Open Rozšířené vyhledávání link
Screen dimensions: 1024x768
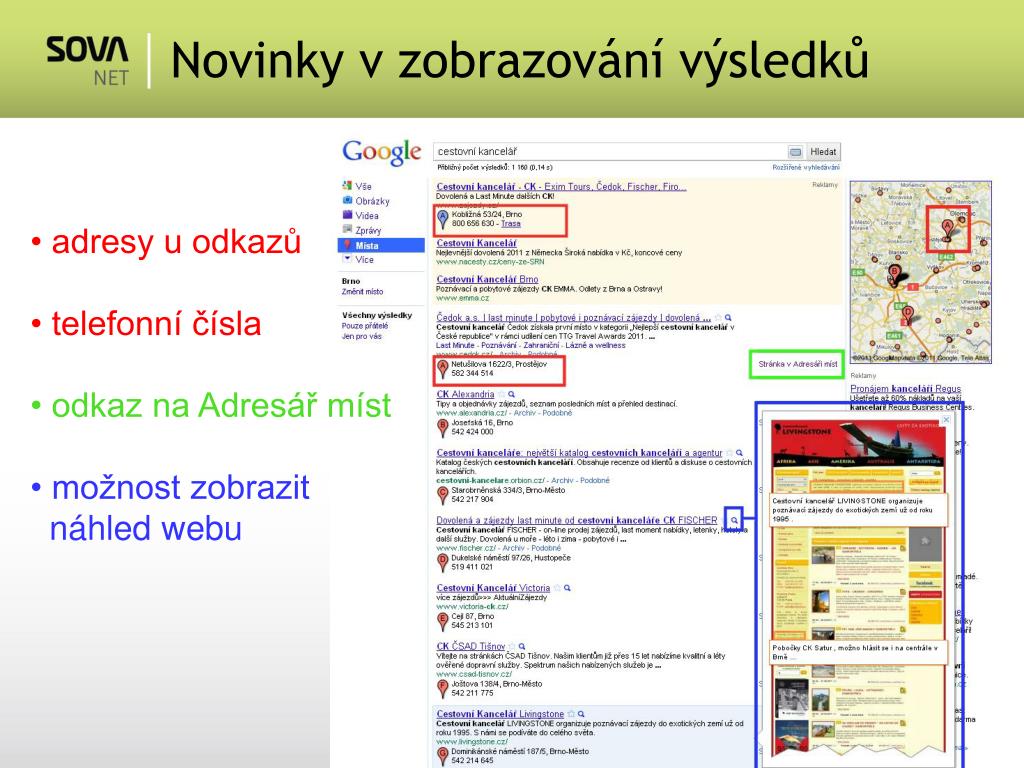tap(805, 168)
